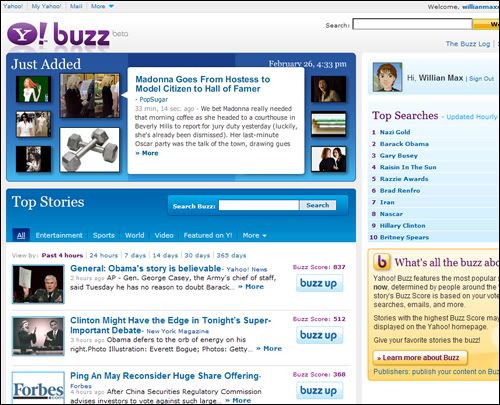Buzz up the General Obama story
Viewport: 500px width, 405px height.
point(319,283)
